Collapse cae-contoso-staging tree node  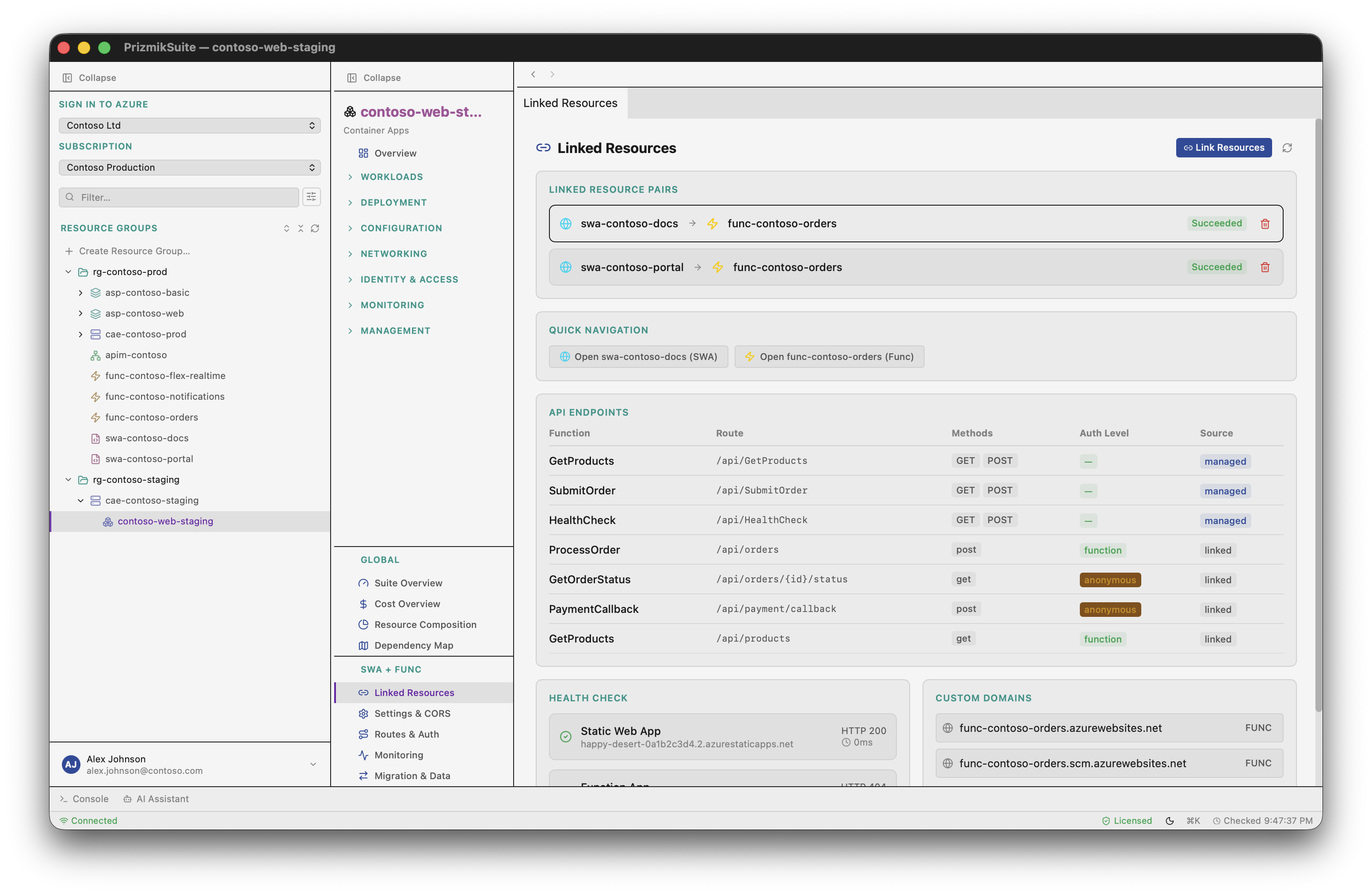click(81, 501)
